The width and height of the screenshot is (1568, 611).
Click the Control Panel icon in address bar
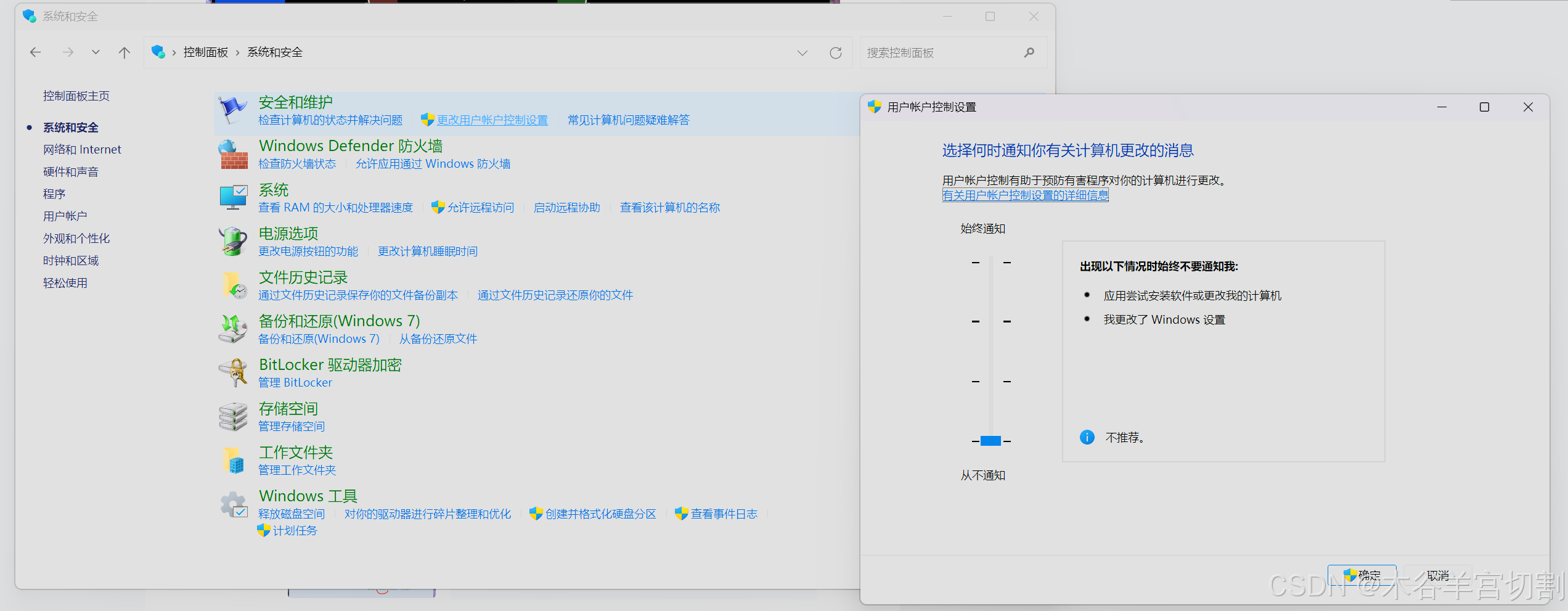point(158,52)
